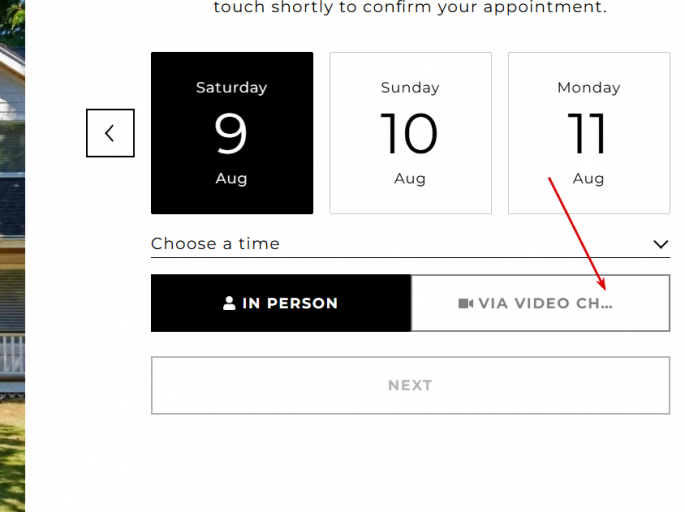Click the Saturday day label

coord(232,88)
